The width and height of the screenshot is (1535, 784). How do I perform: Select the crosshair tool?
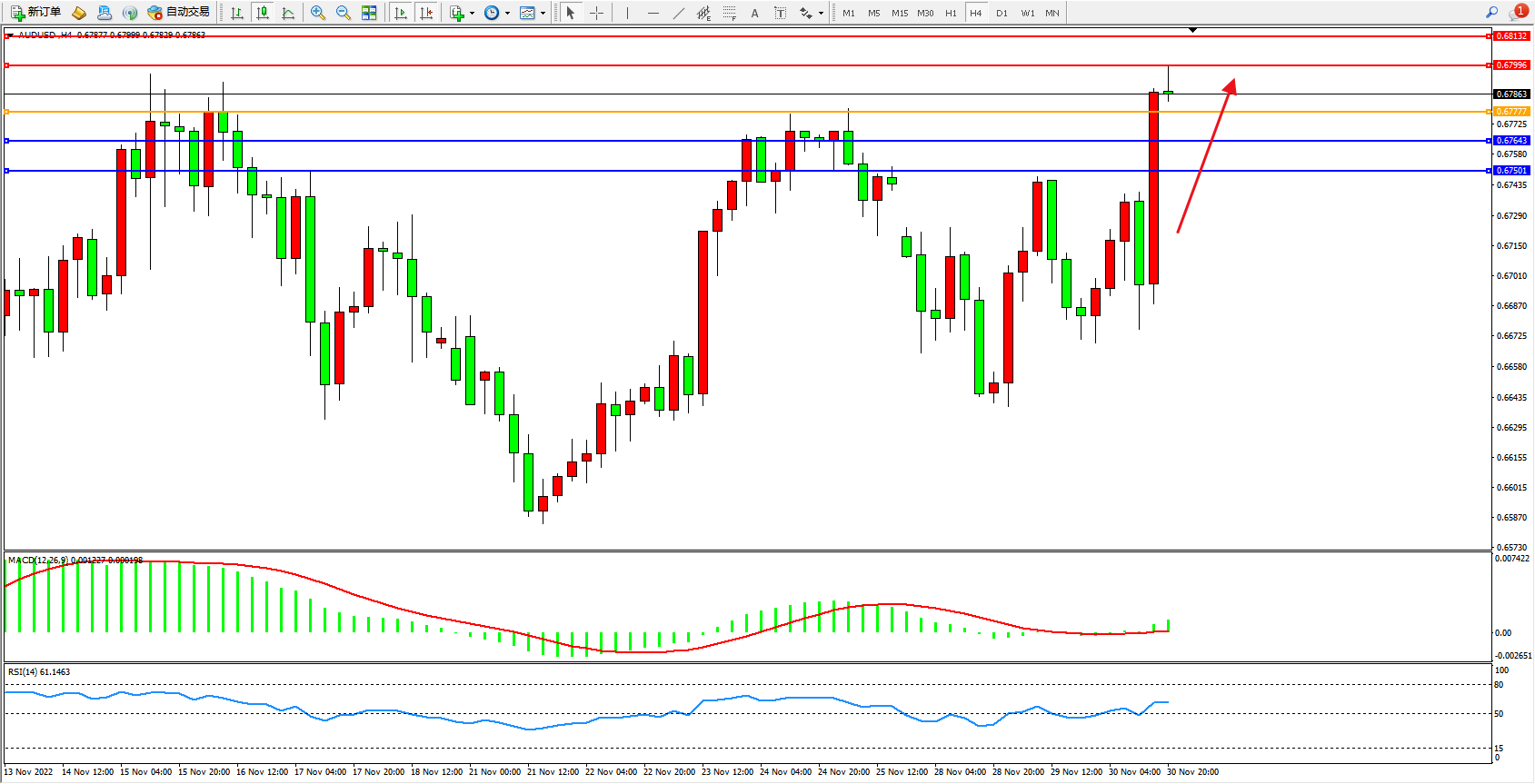pos(596,13)
